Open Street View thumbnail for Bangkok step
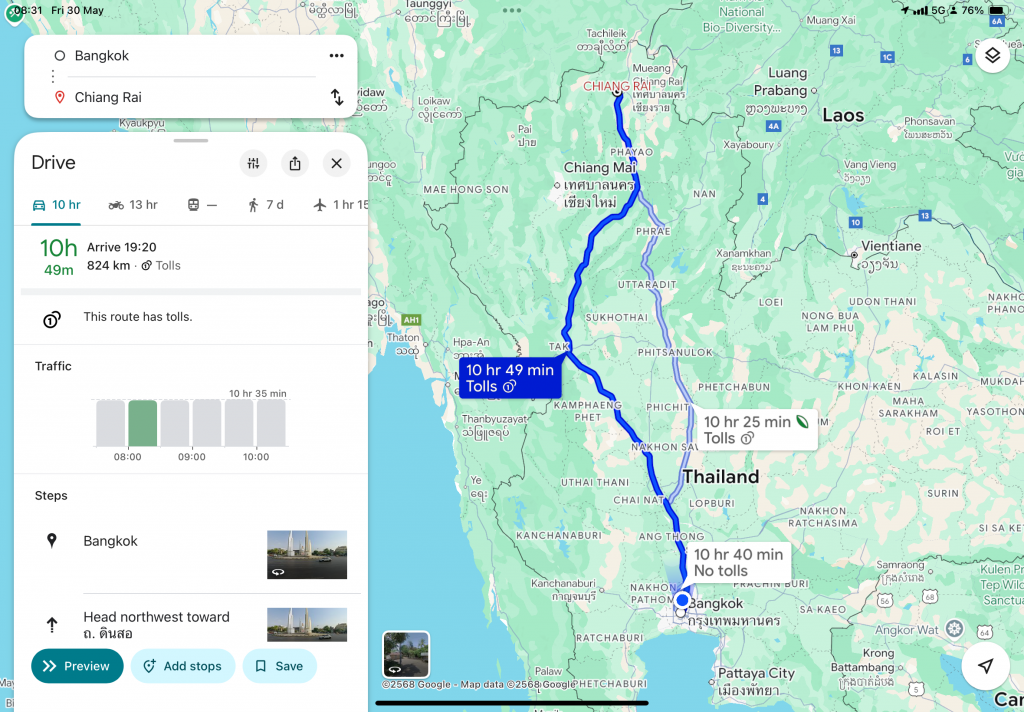Screen dimensions: 1024x712 click(307, 555)
